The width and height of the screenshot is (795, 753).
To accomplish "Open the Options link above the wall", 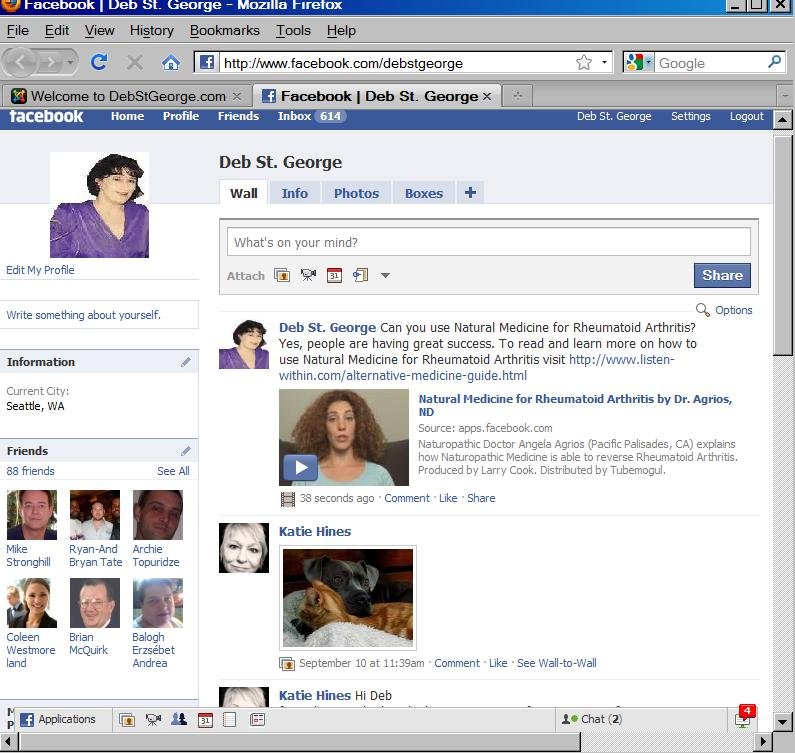I will 733,310.
